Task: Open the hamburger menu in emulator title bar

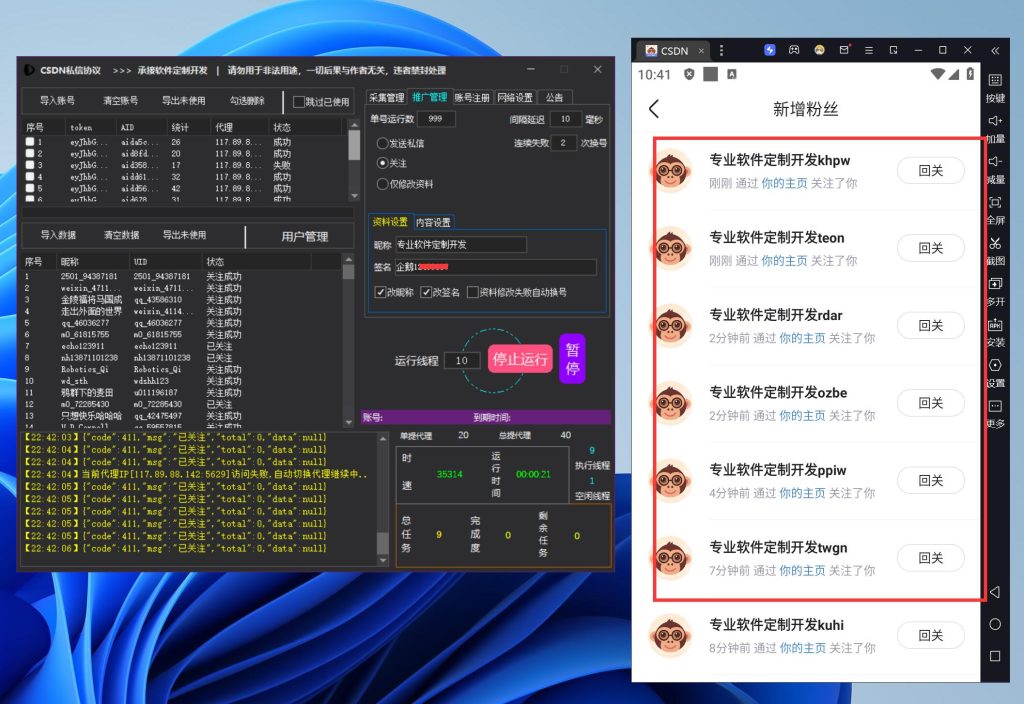Action: (868, 50)
